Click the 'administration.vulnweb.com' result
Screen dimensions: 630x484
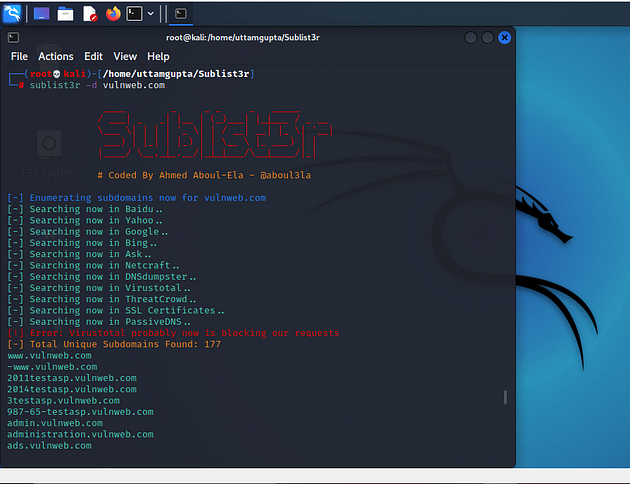[x=80, y=434]
